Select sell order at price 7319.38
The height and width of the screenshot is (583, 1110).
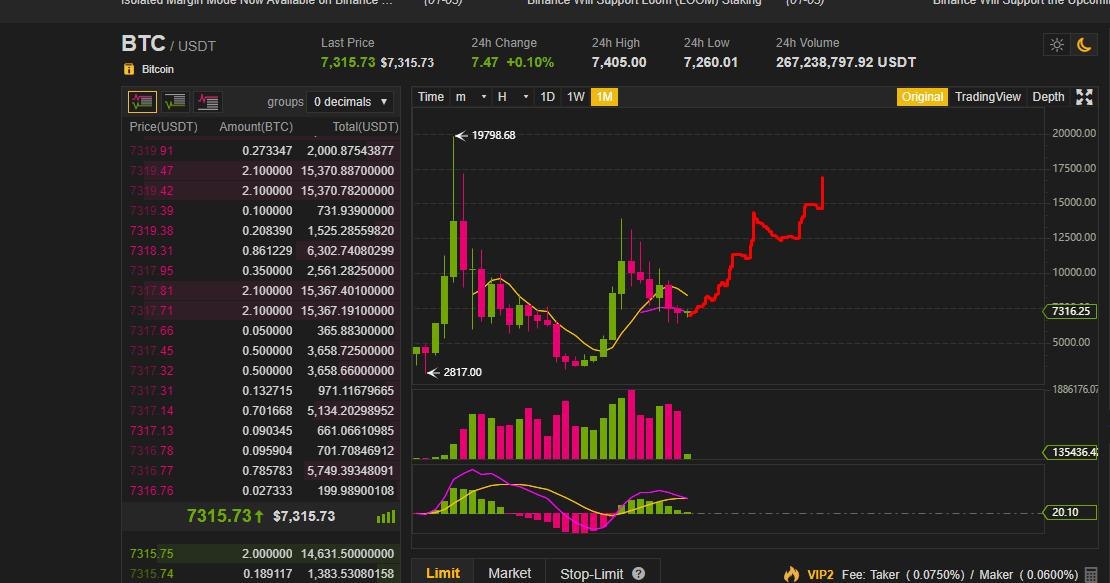(x=261, y=231)
